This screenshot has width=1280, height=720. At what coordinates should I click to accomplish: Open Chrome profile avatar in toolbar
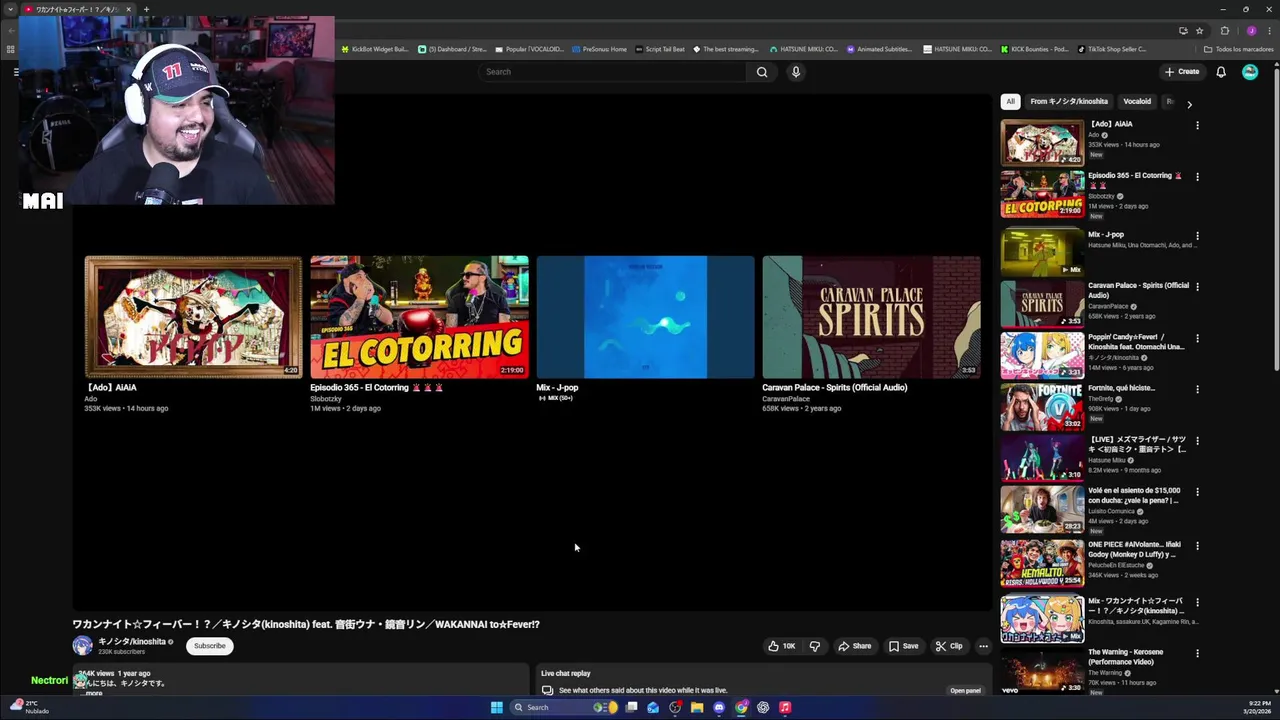1251,30
